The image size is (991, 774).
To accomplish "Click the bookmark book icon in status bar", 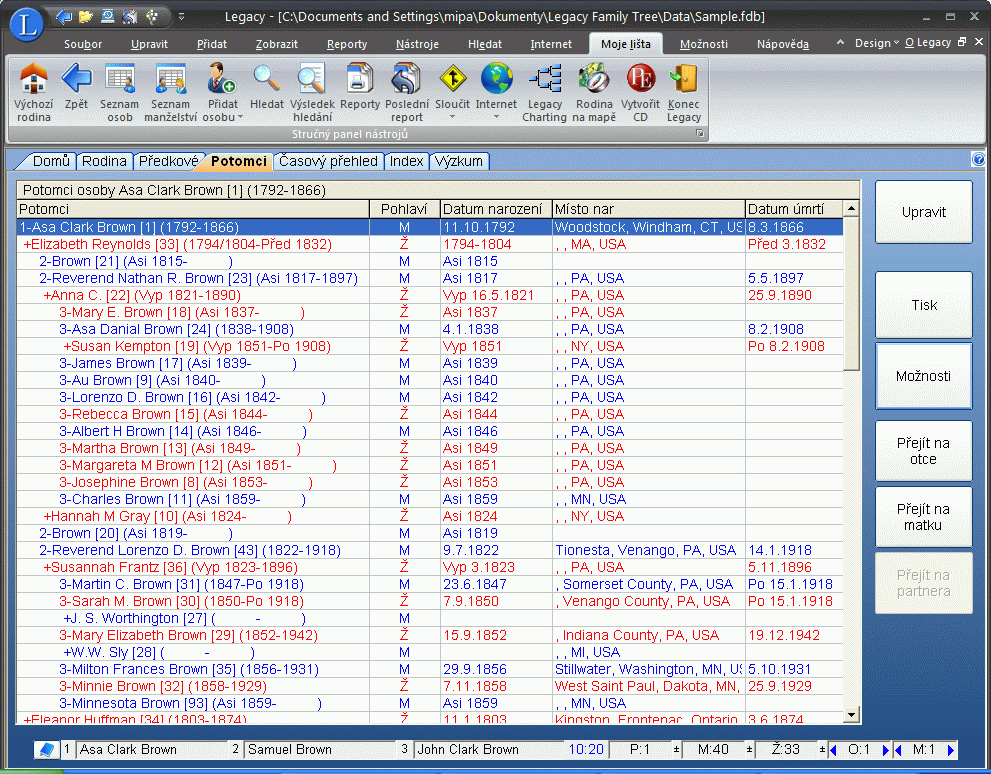I will pyautogui.click(x=46, y=750).
